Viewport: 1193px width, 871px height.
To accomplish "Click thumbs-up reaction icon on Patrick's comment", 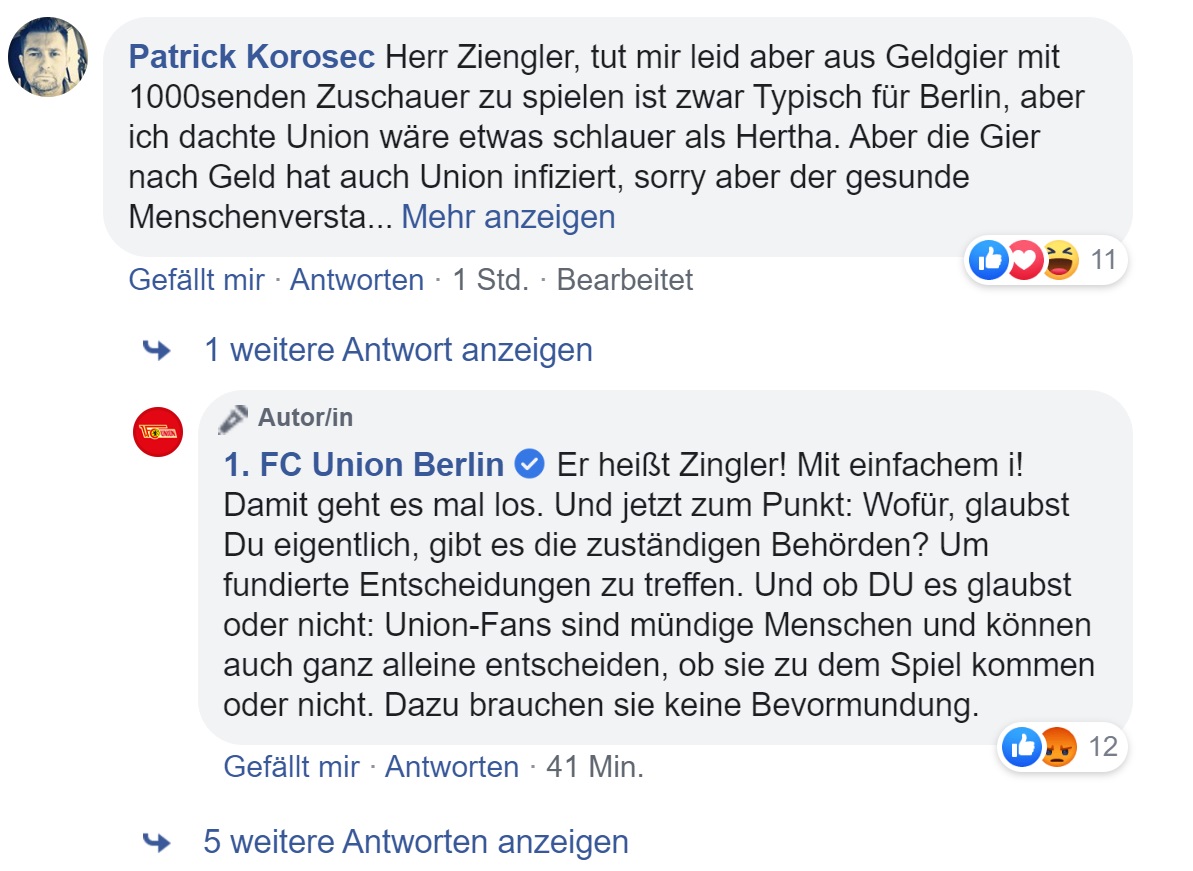I will click(x=989, y=261).
